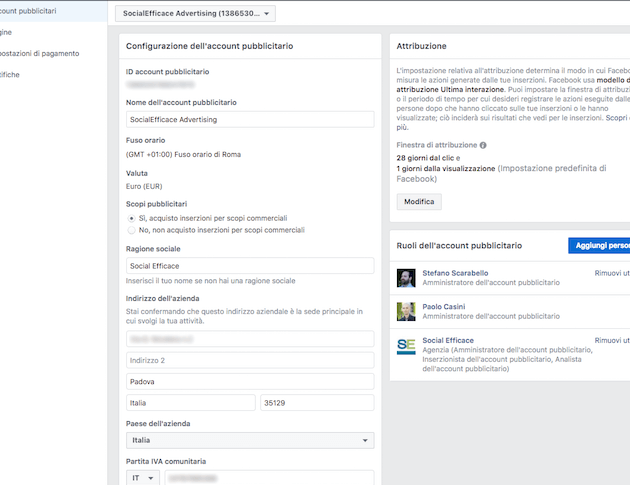
Task: Open the Pagine sidebar item
Action: coord(6,32)
